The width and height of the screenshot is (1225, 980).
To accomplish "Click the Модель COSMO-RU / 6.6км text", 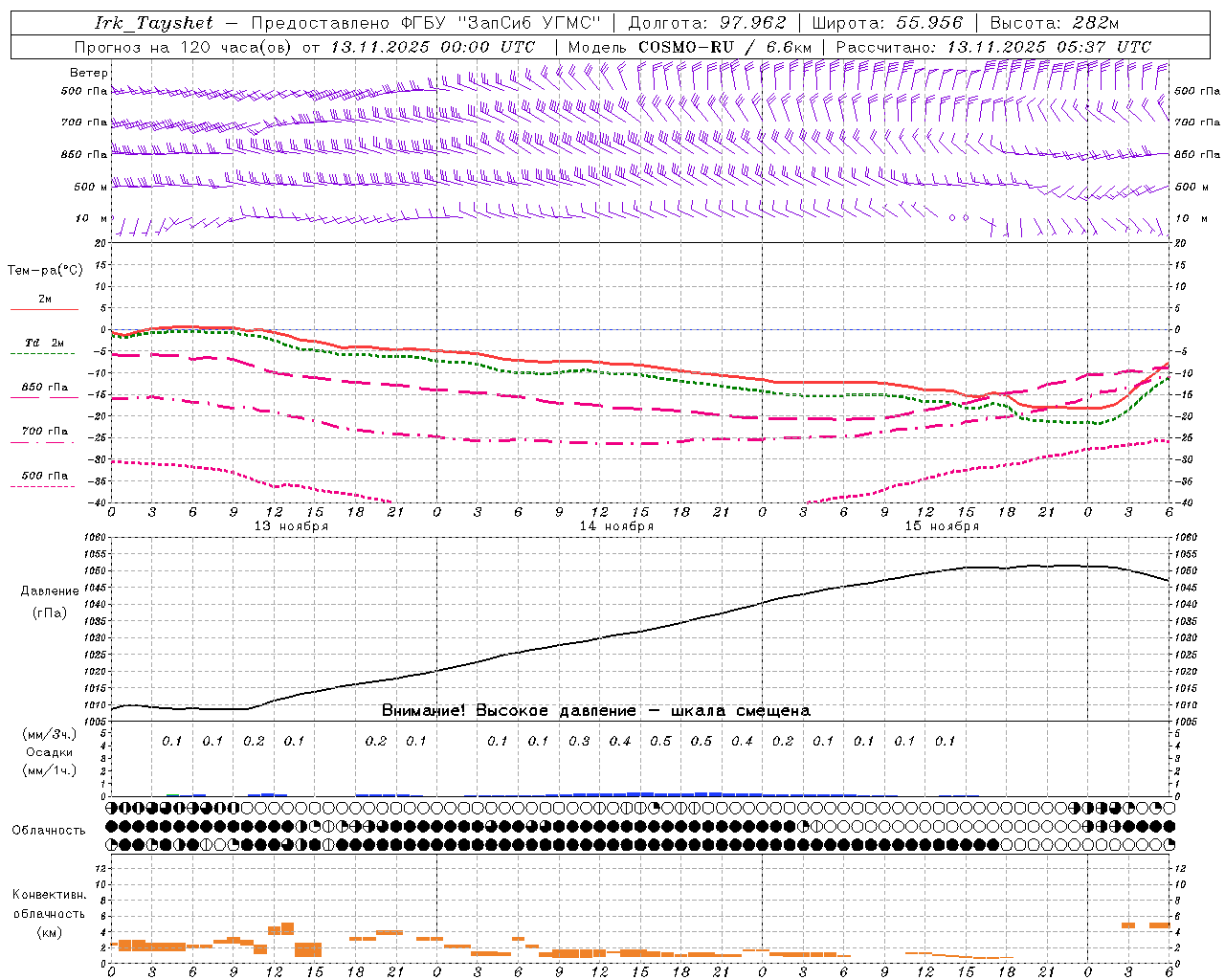I will (689, 47).
